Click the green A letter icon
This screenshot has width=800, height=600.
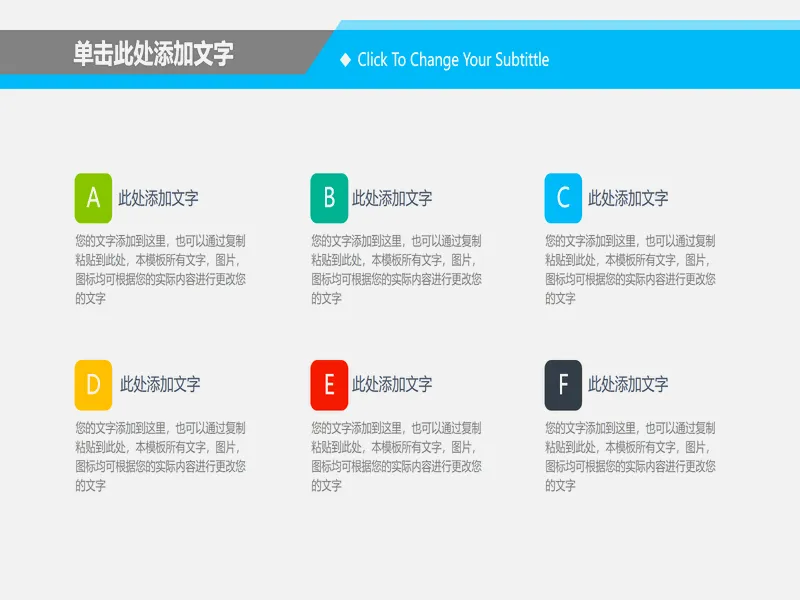tap(93, 198)
